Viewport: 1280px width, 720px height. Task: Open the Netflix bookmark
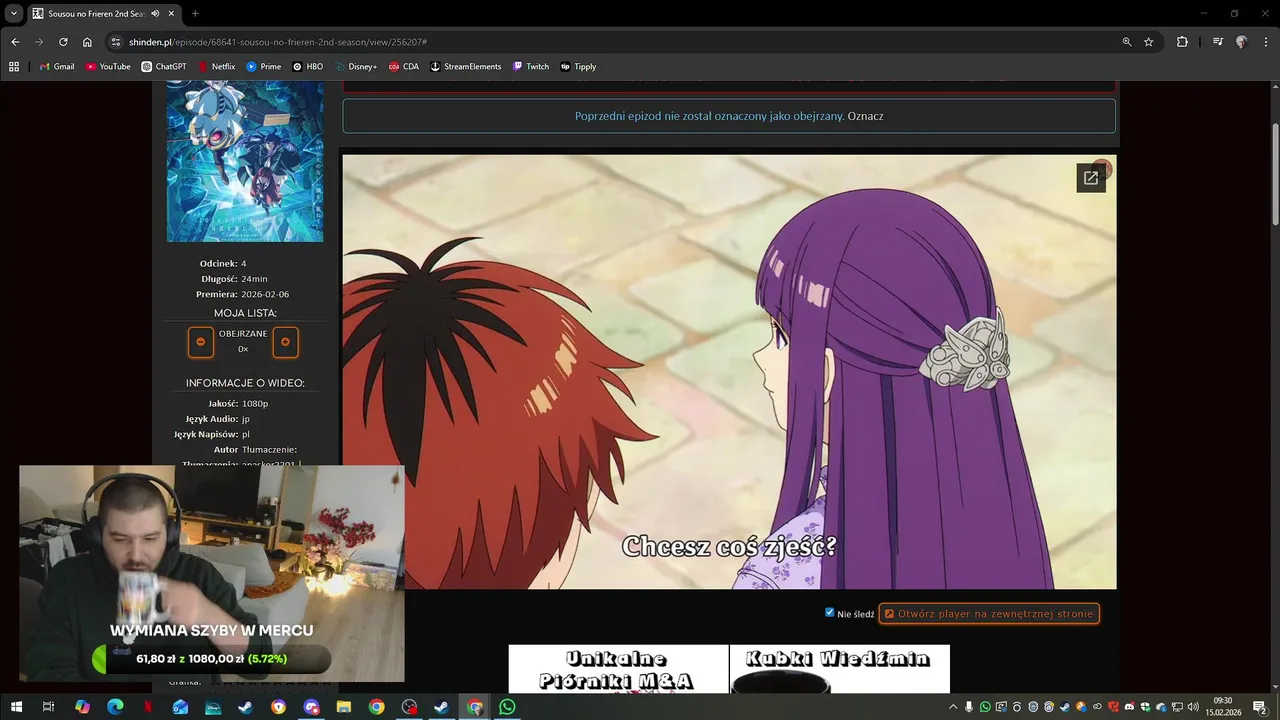(216, 67)
